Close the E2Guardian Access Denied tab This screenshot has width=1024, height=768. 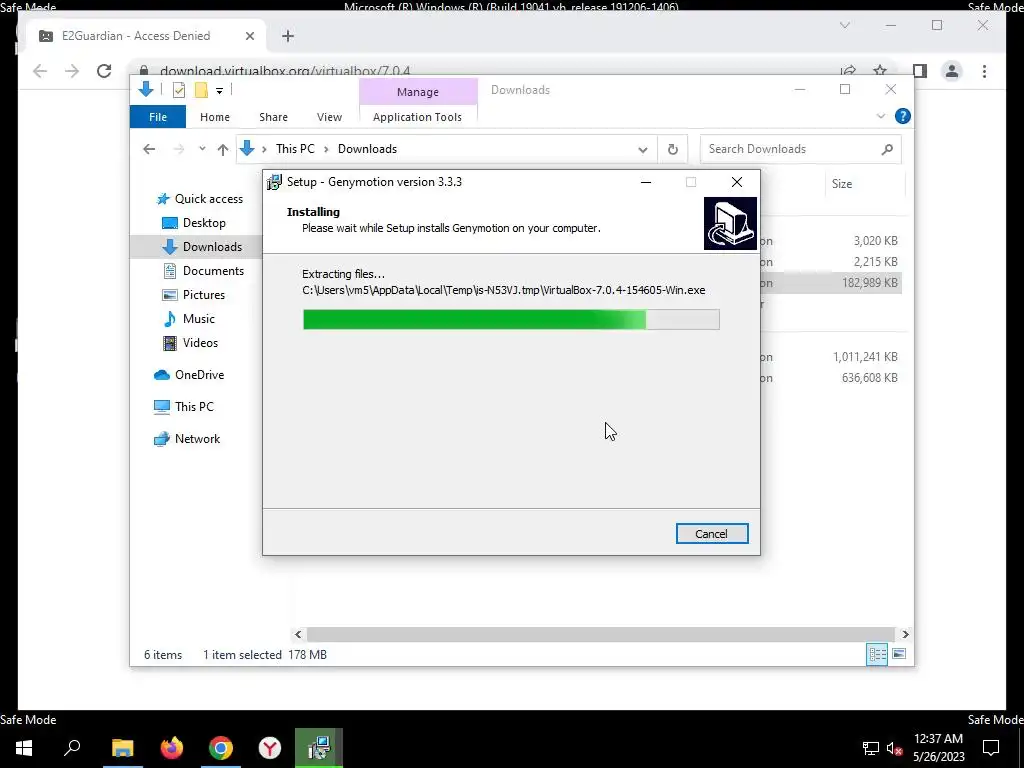coord(249,36)
